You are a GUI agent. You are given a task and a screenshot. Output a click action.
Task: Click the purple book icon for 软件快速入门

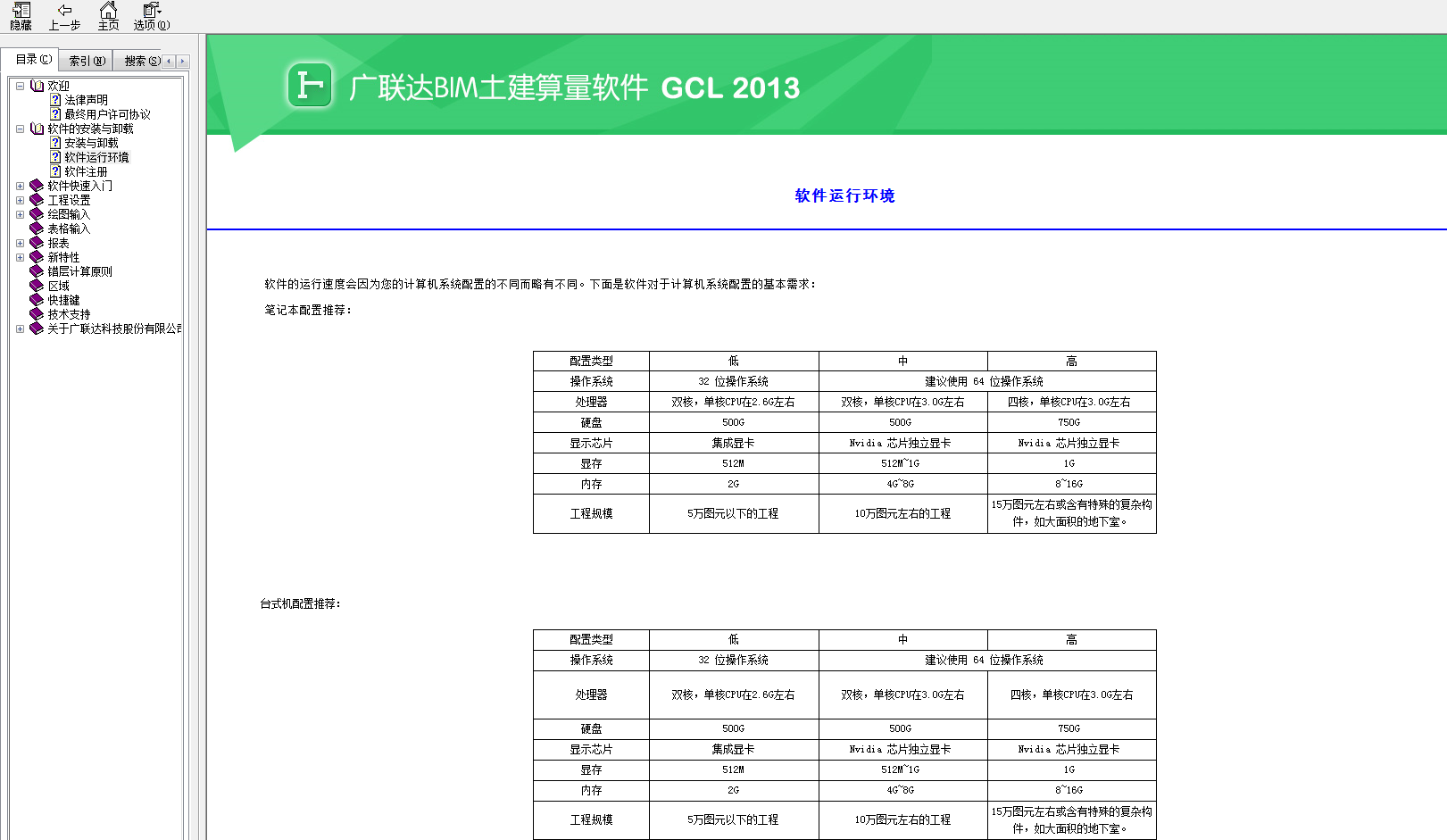click(x=37, y=186)
